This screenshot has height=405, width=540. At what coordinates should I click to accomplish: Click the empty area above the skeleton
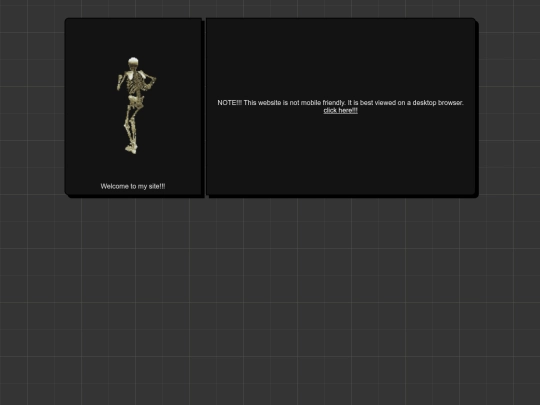tap(133, 37)
